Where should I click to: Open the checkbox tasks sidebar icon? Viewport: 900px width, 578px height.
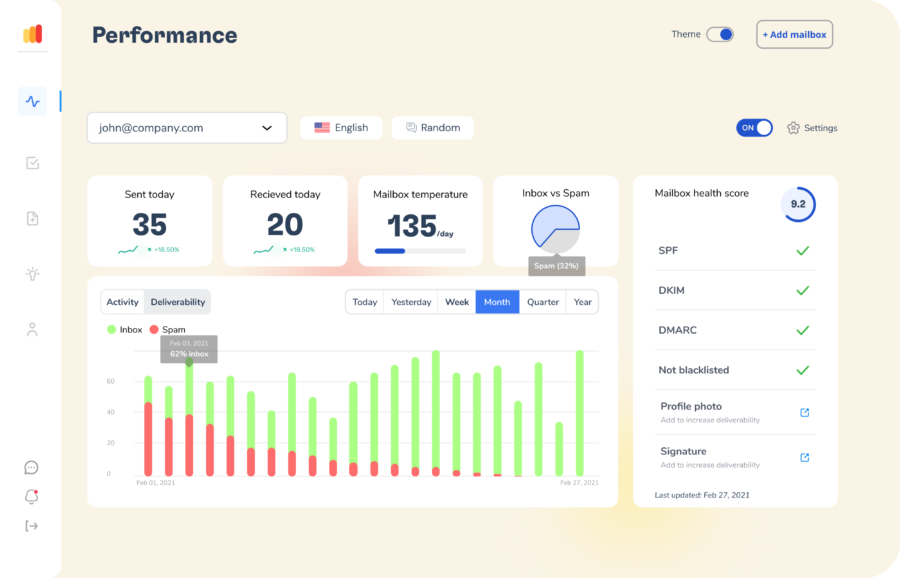point(33,163)
